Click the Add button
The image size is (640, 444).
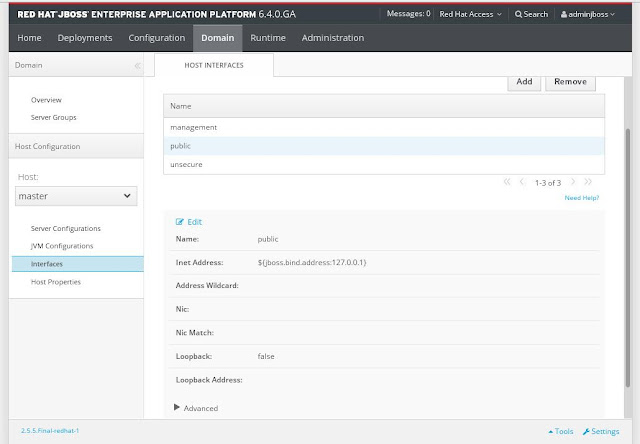tap(524, 82)
